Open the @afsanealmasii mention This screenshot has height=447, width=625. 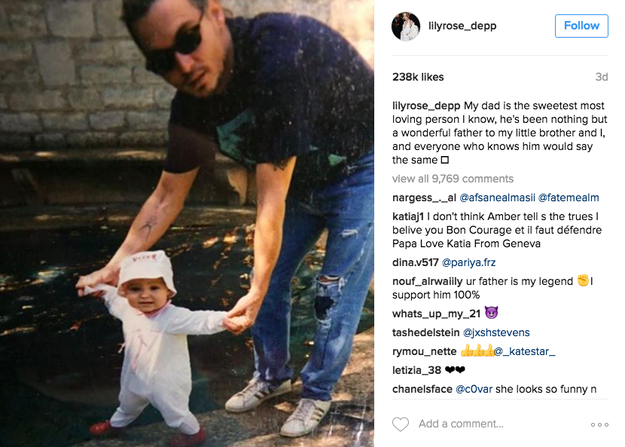(x=497, y=197)
